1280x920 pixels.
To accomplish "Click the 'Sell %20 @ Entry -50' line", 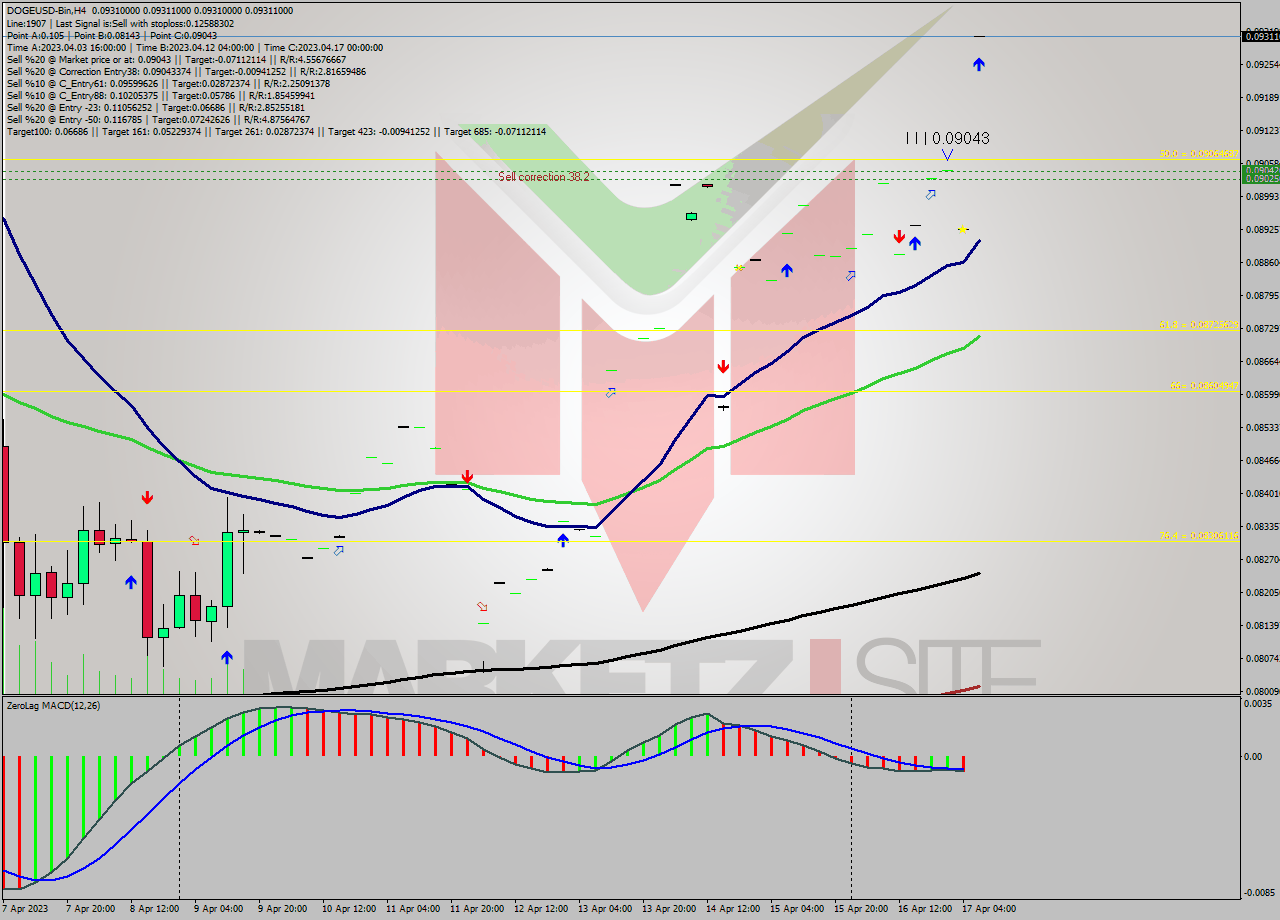I will (158, 119).
